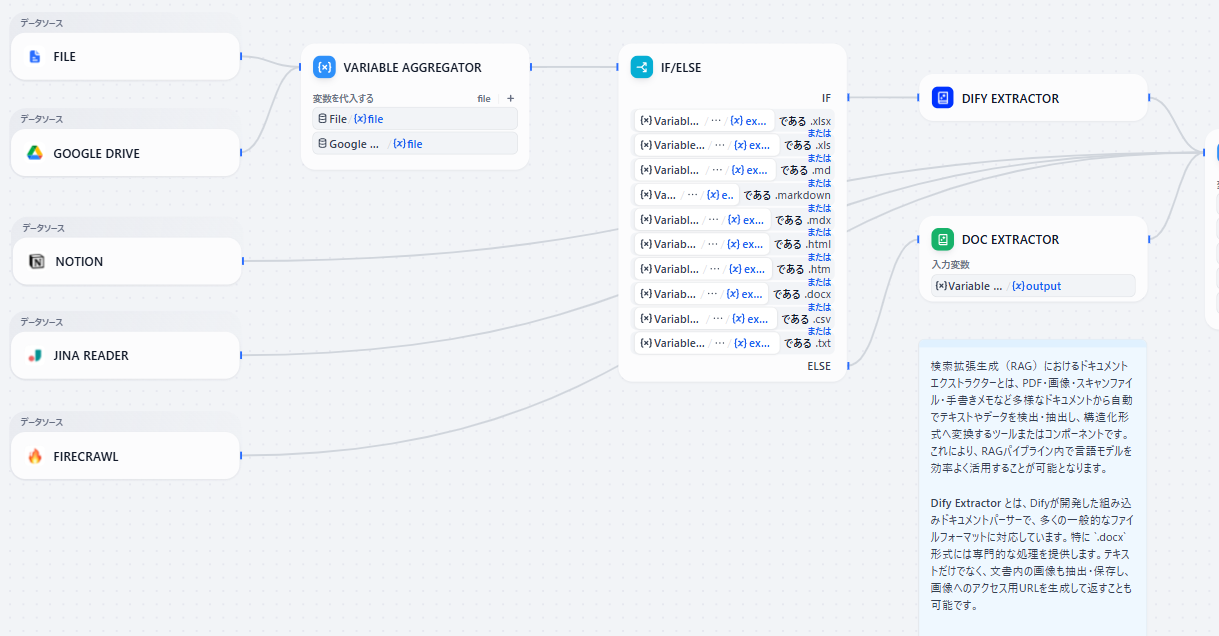Click the Doc Extractor Variable output input row
Viewport: 1219px width, 636px height.
coord(1033,286)
